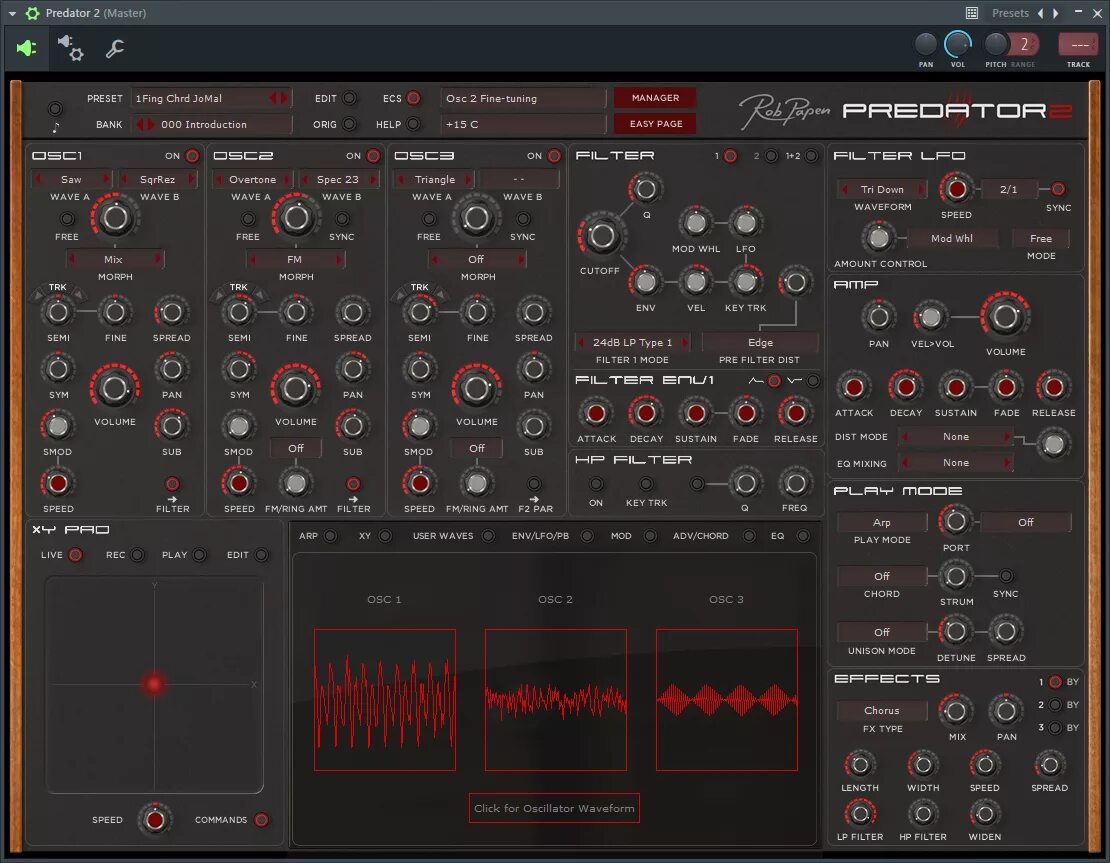The image size is (1110, 863).
Task: Go to next preset with right Presets arrow
Action: (x=1055, y=13)
